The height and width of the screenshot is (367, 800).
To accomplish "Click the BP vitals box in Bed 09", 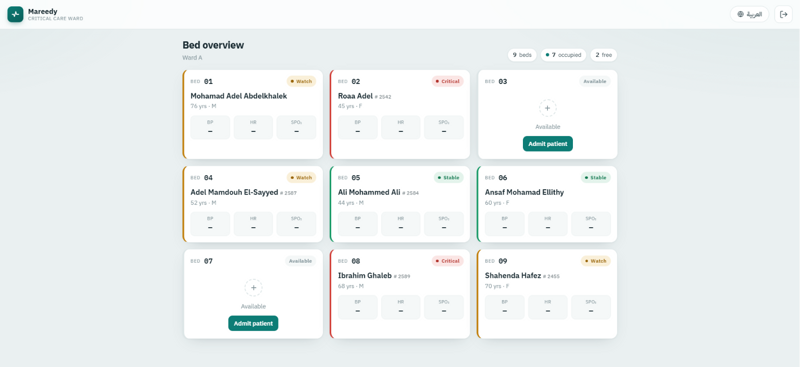I will pos(505,307).
